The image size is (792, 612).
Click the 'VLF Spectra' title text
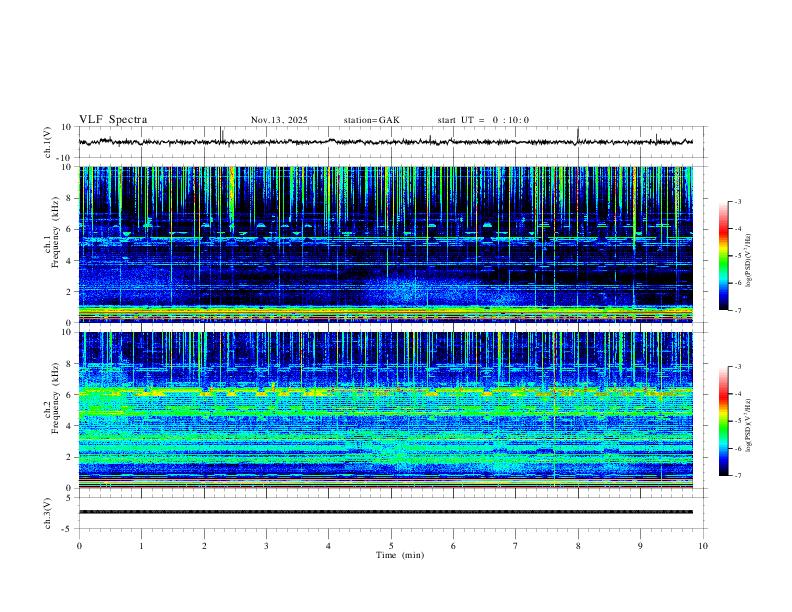point(113,120)
